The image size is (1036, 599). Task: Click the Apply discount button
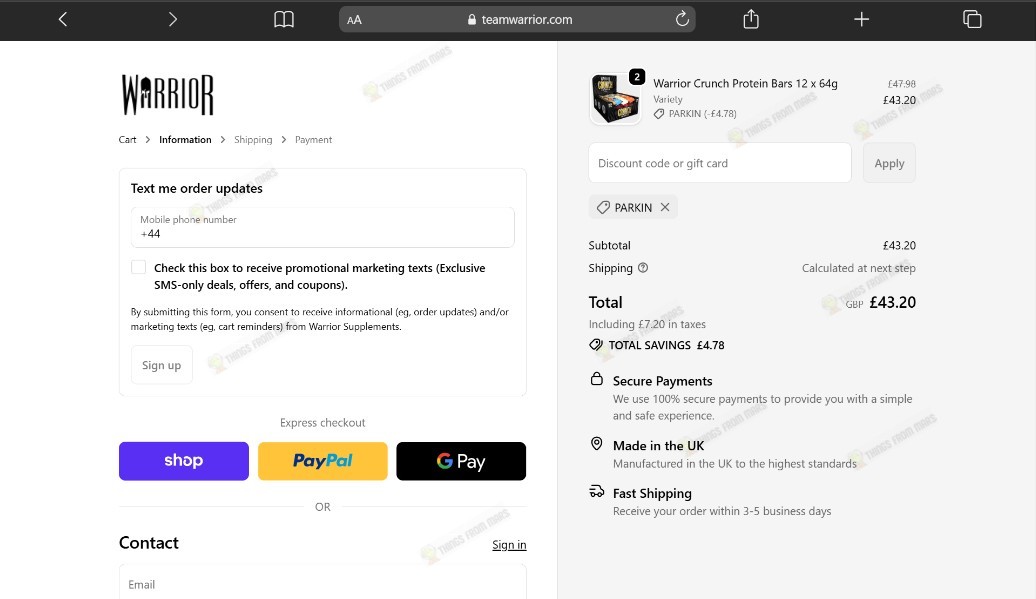[889, 162]
